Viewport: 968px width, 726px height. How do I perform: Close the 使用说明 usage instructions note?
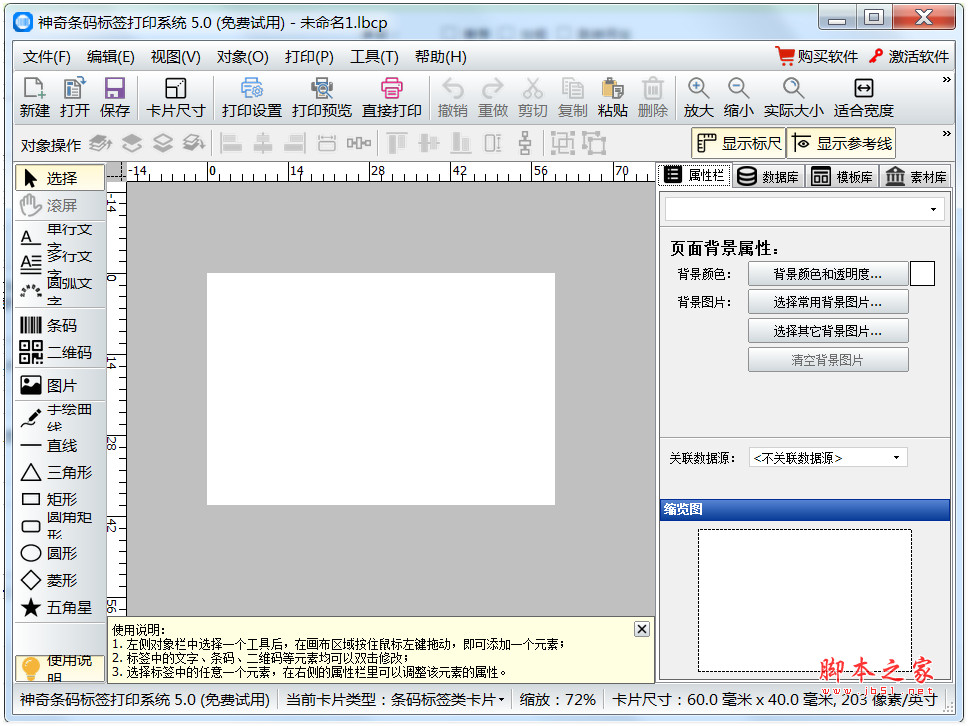[x=641, y=628]
